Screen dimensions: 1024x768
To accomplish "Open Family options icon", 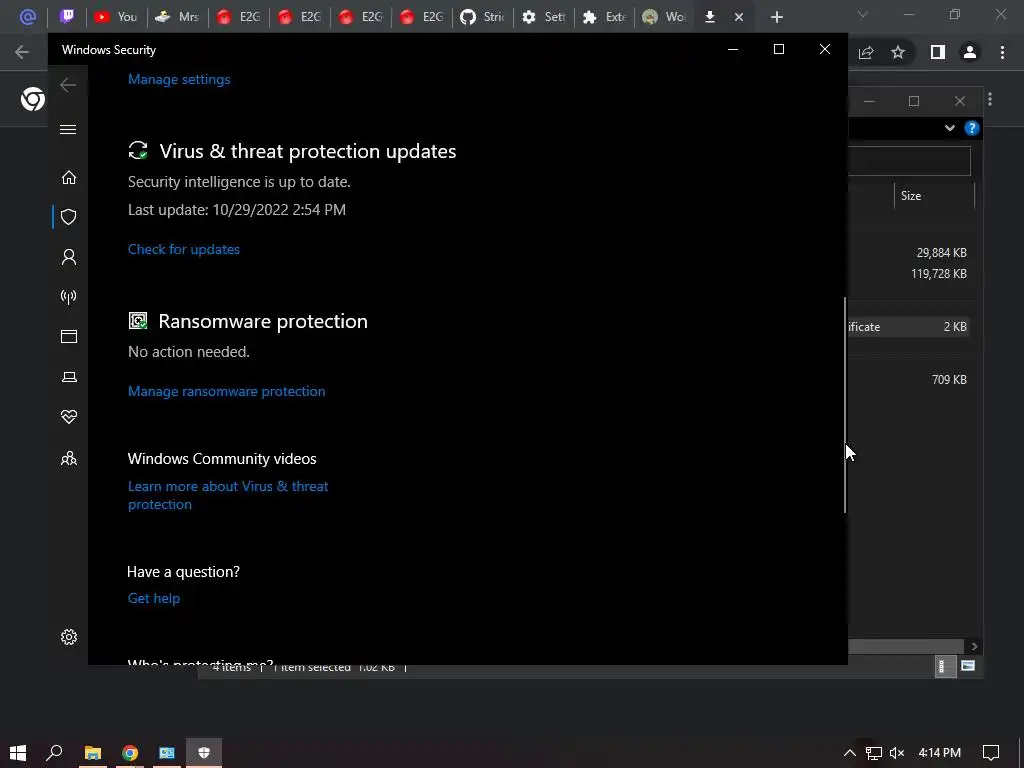I will click(69, 458).
